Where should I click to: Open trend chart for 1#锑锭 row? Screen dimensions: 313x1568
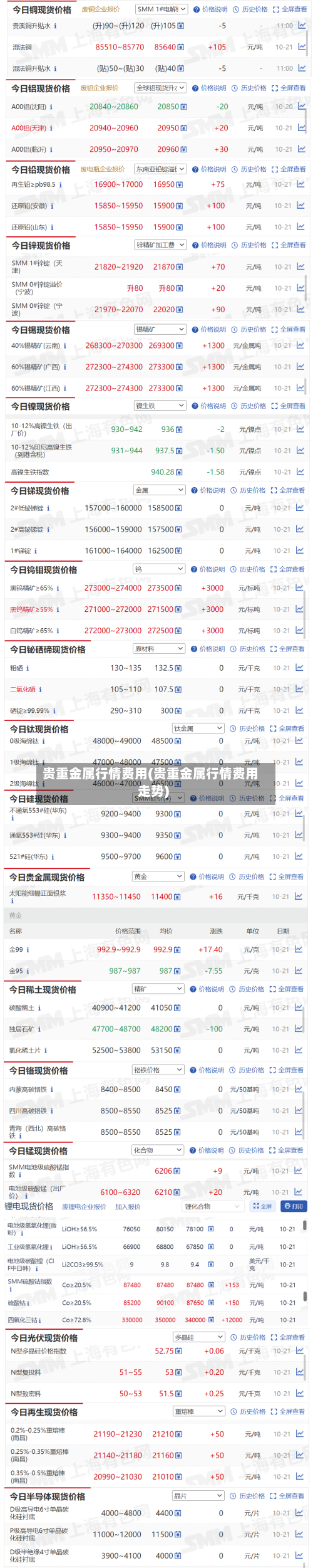click(300, 550)
